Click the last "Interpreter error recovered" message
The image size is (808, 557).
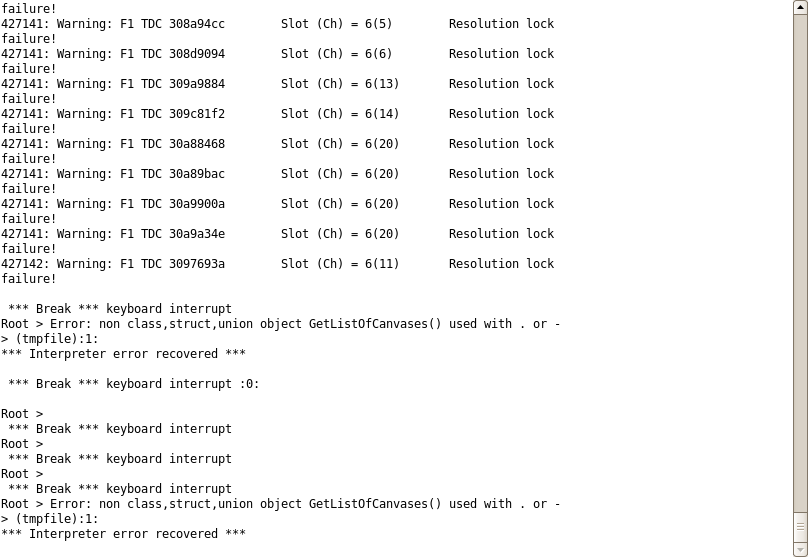point(124,533)
